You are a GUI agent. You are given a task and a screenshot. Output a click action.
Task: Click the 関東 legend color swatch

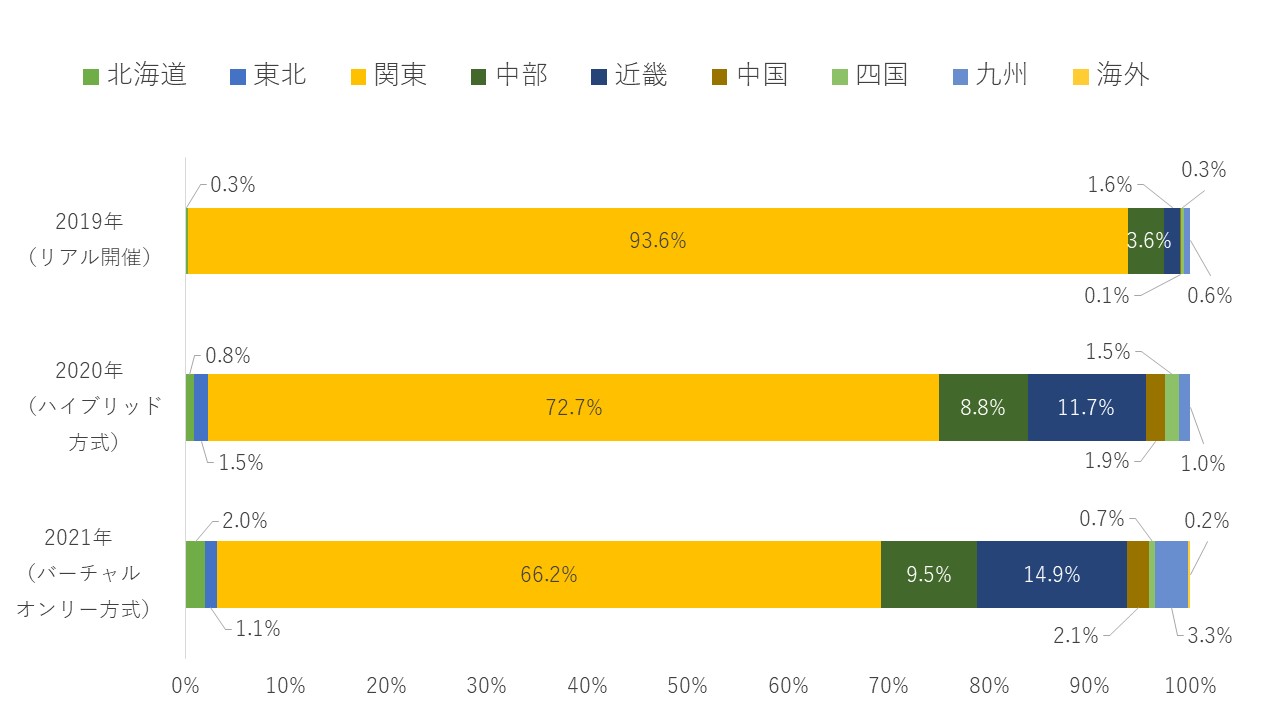[x=358, y=75]
